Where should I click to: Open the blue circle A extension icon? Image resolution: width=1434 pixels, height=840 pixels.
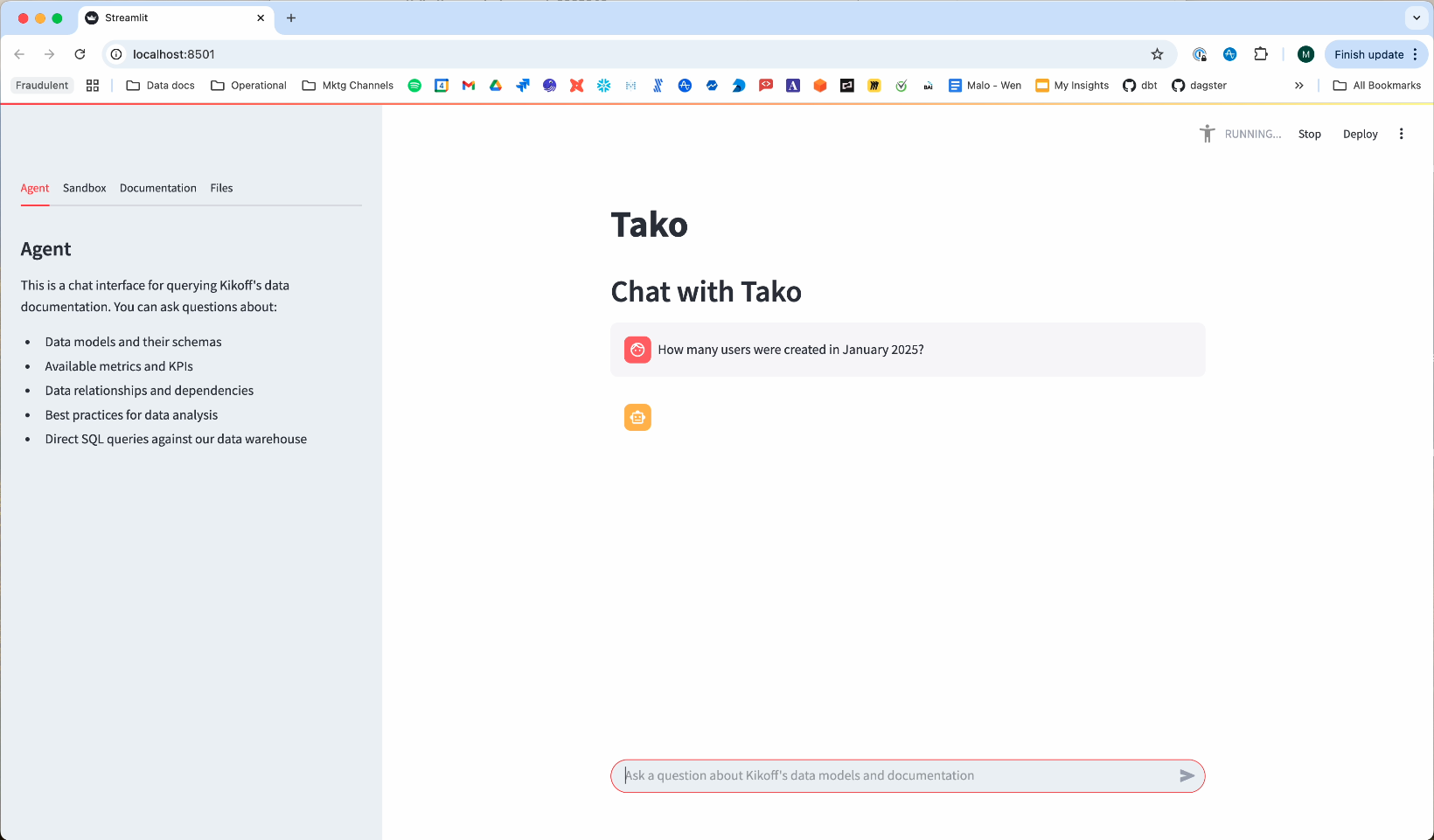(1230, 54)
